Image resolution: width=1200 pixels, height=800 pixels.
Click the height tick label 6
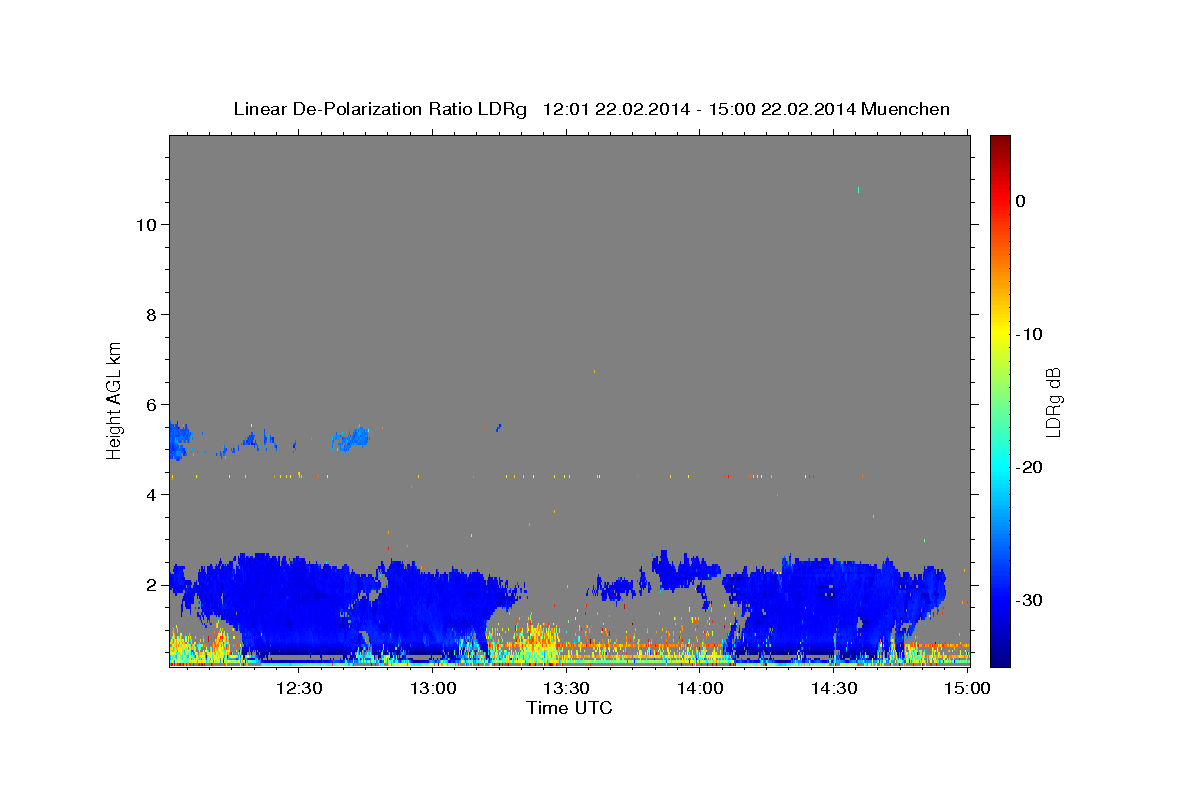pos(149,405)
